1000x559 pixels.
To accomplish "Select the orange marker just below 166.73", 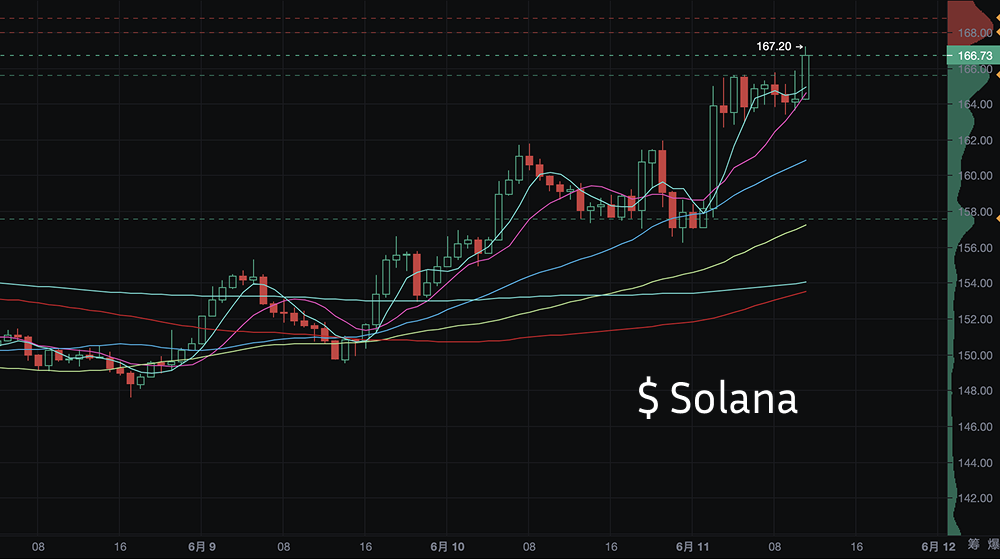I will [996, 73].
